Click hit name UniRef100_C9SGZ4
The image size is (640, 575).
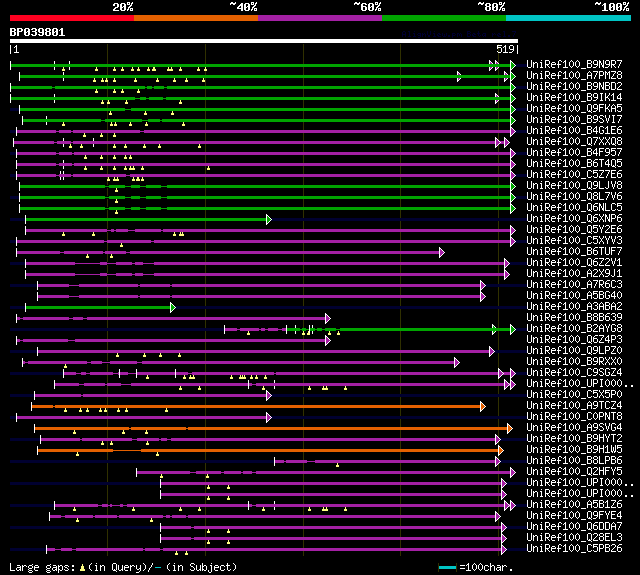(x=574, y=373)
